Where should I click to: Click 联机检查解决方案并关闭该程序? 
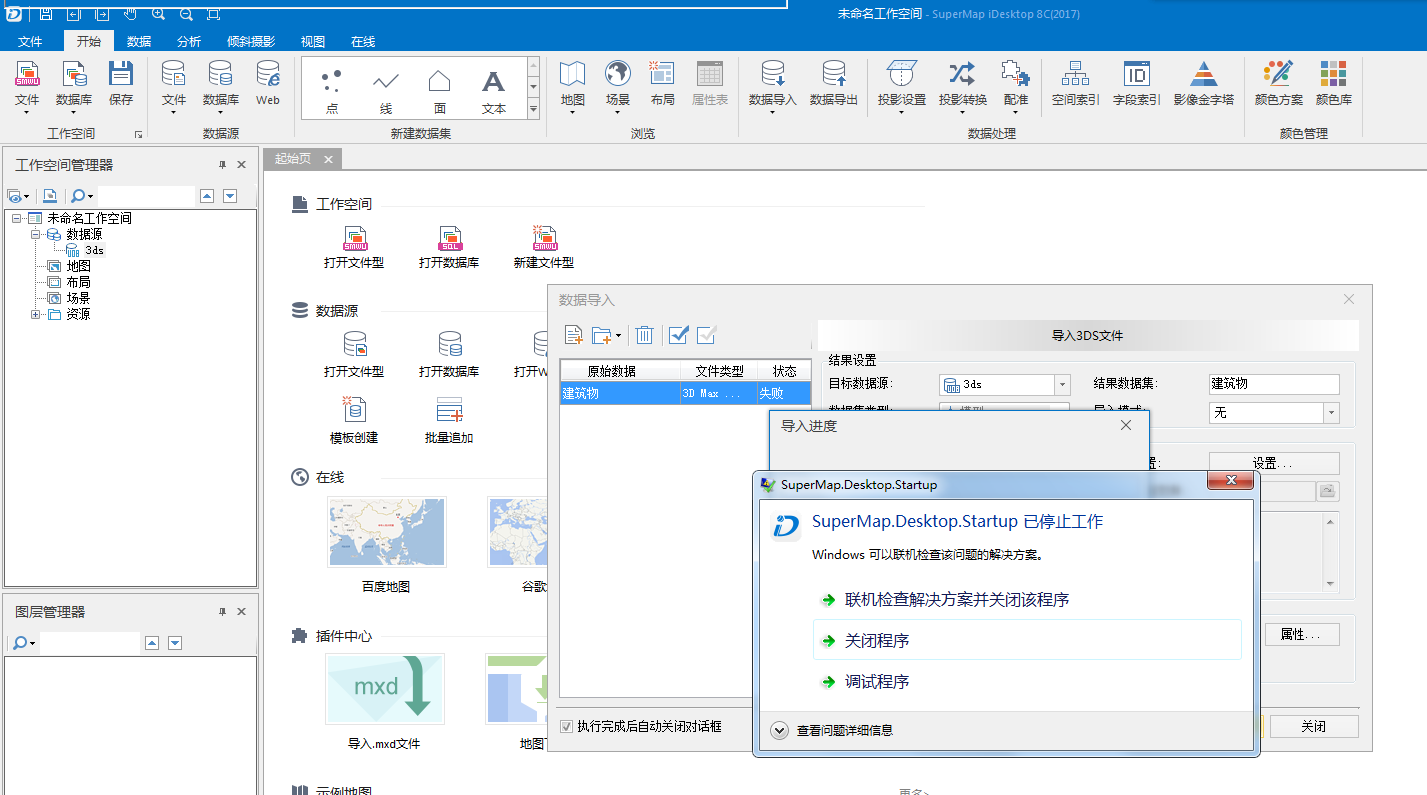(1027, 599)
